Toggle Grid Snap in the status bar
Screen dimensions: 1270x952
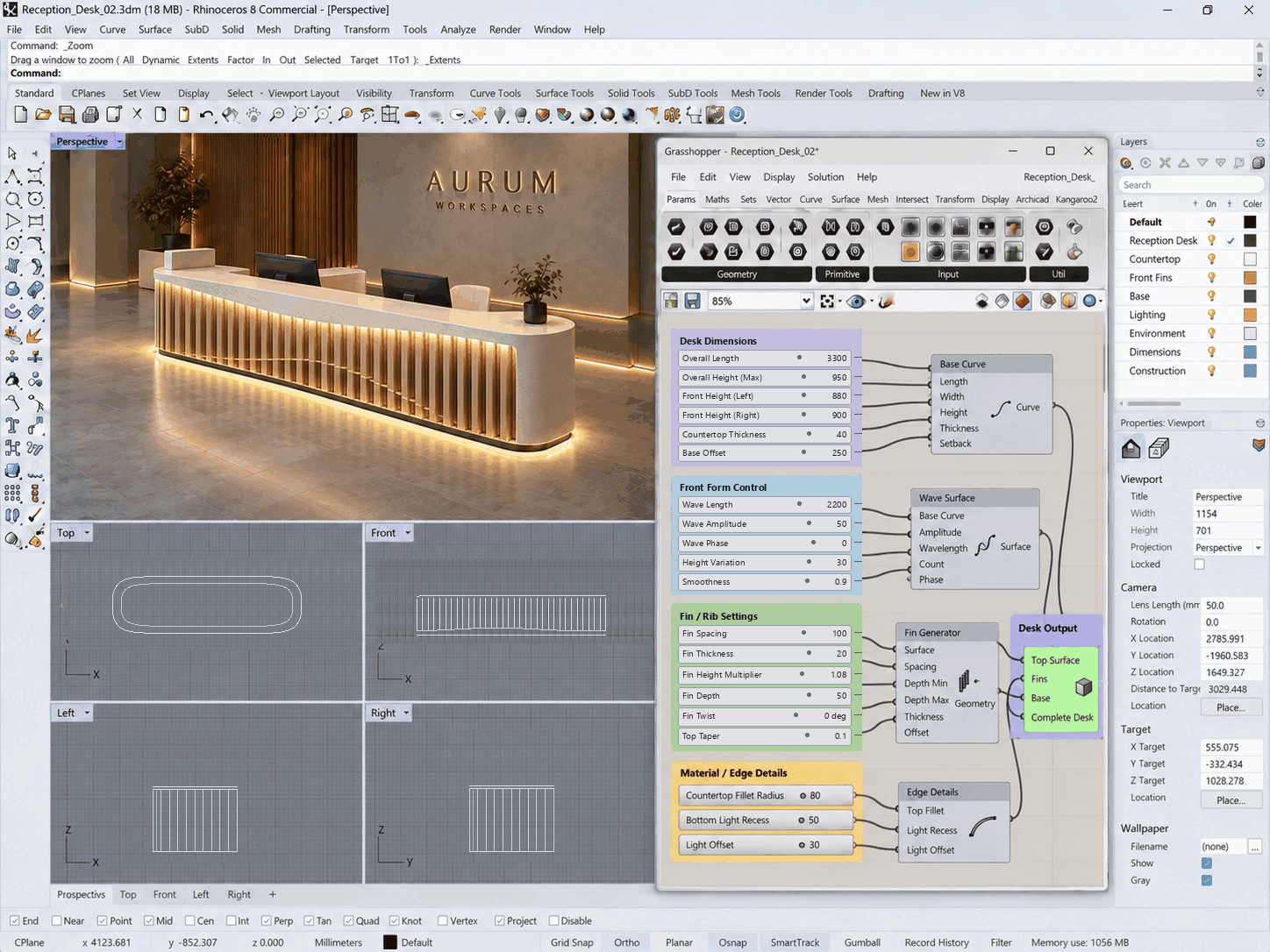[x=572, y=942]
